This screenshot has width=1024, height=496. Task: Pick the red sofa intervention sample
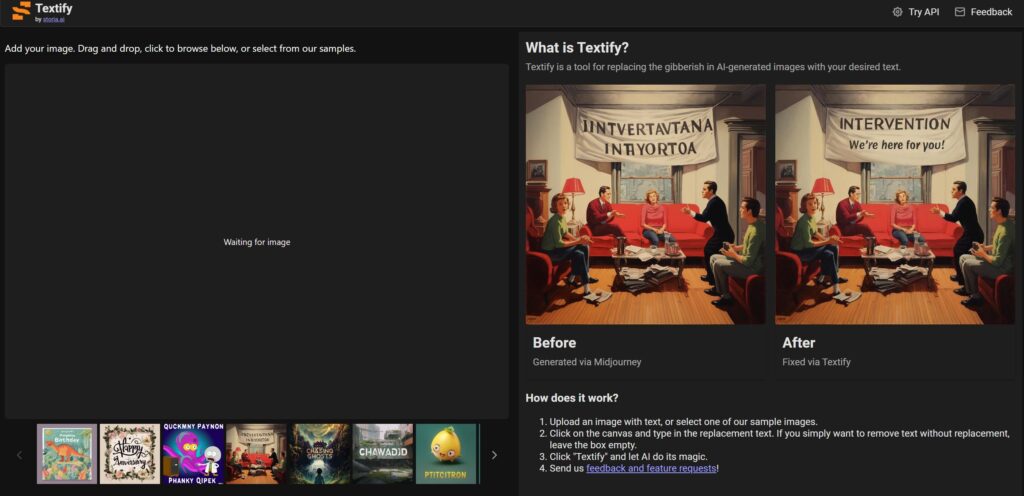[256, 454]
